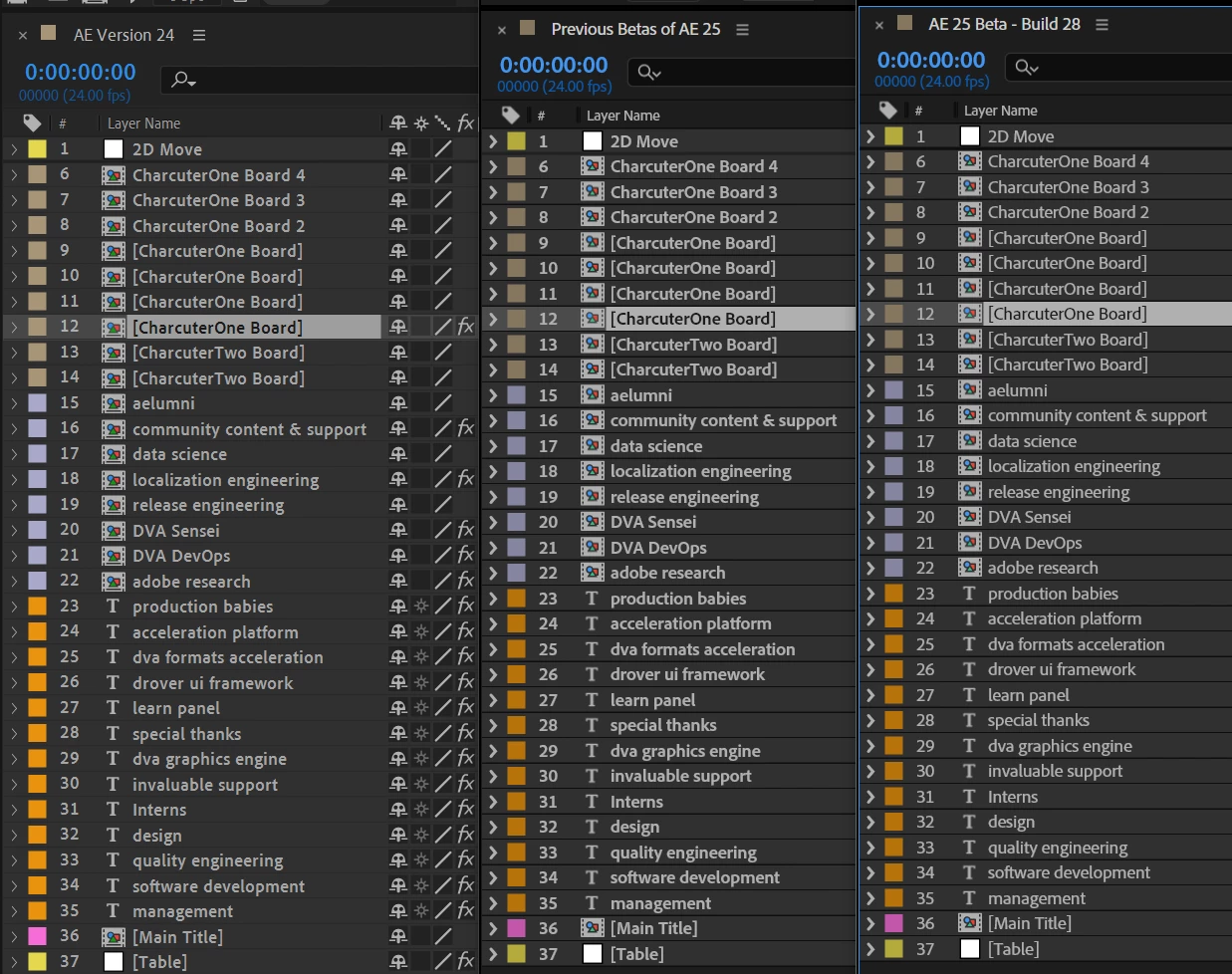Expand CharcuterOne Board 3 layer in AE Version 24
This screenshot has height=974, width=1232.
[14, 200]
